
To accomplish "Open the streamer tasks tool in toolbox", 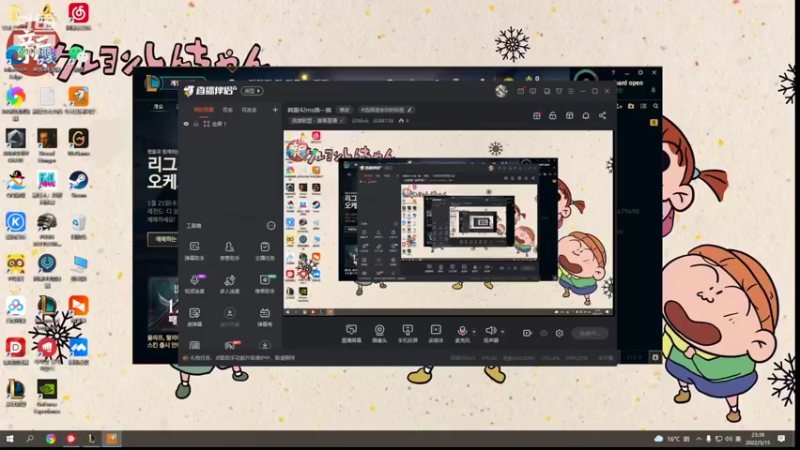I will pyautogui.click(x=265, y=251).
